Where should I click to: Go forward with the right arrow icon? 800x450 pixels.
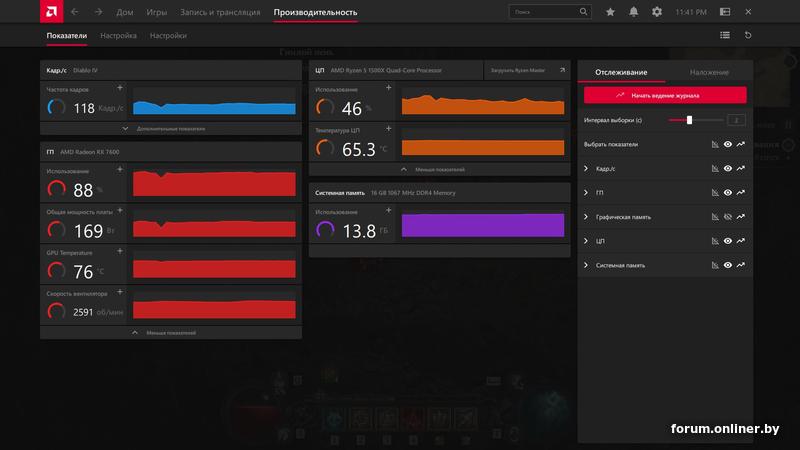(x=98, y=12)
